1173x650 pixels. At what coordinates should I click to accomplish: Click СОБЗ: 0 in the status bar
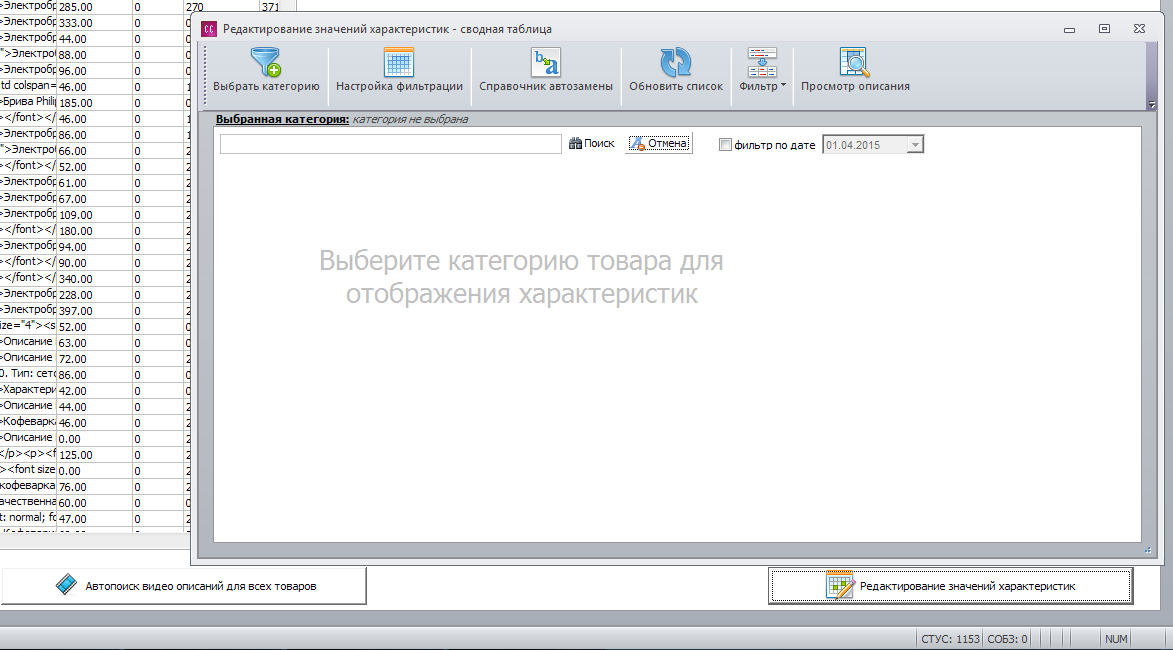pos(1007,639)
